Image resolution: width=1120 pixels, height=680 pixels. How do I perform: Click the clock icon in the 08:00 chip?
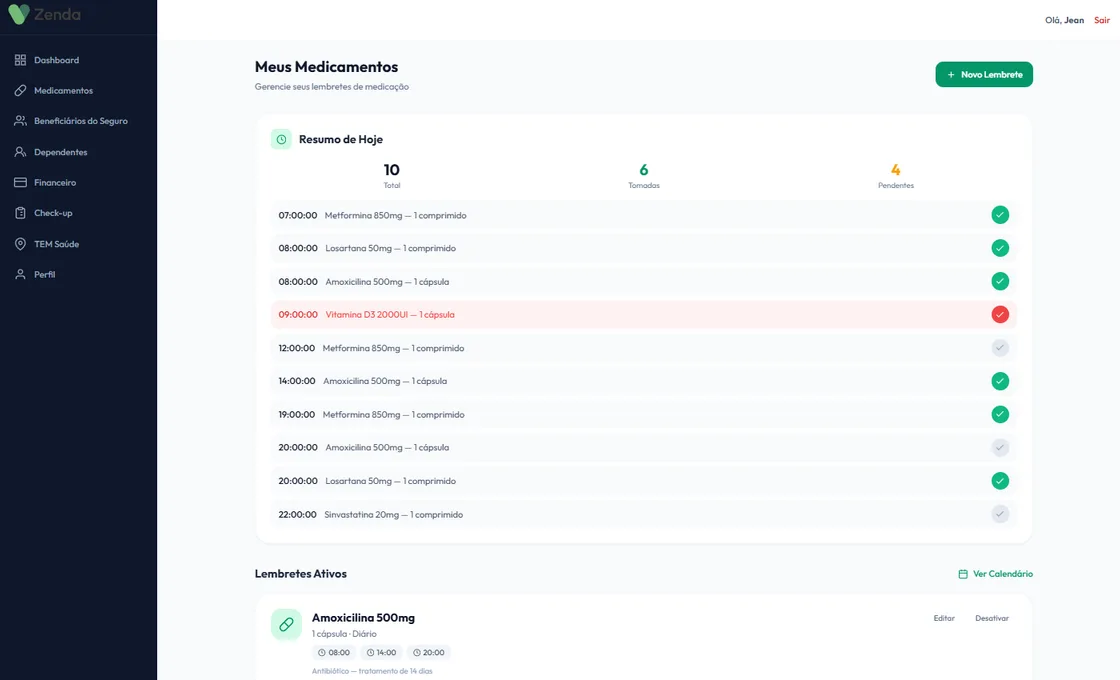click(321, 653)
